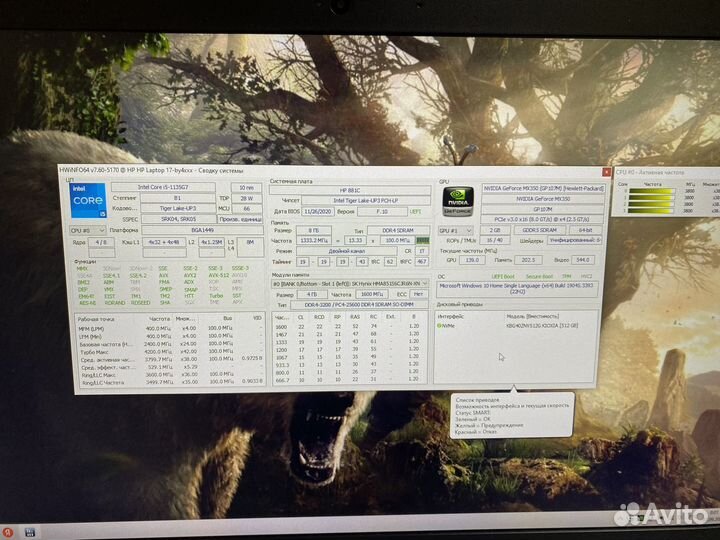Click the module size 4 ГБ field
720x540 pixels.
pyautogui.click(x=312, y=294)
